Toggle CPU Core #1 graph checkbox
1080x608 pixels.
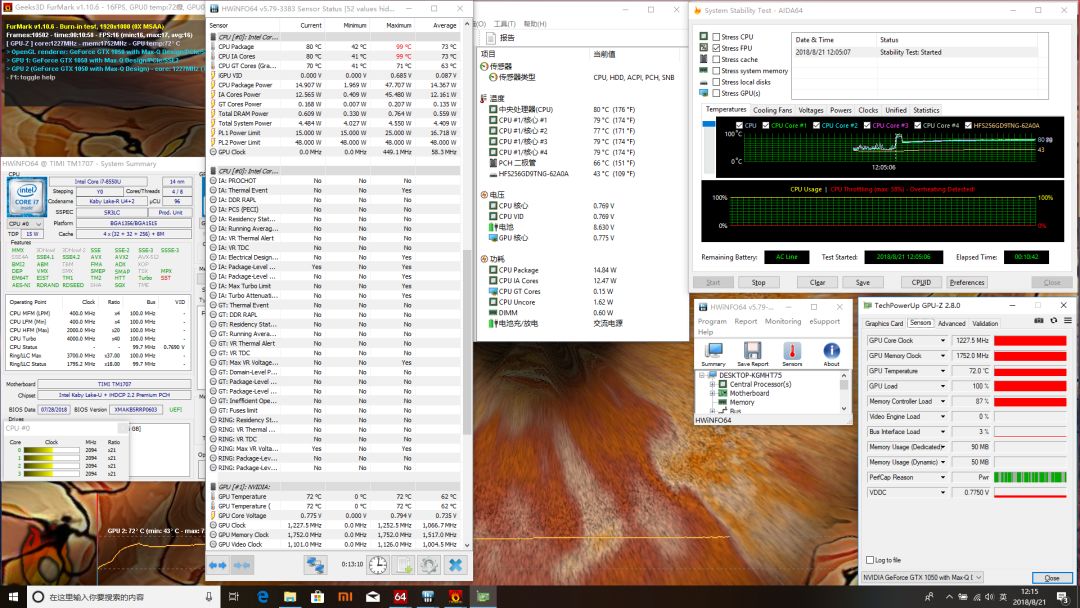[x=766, y=125]
